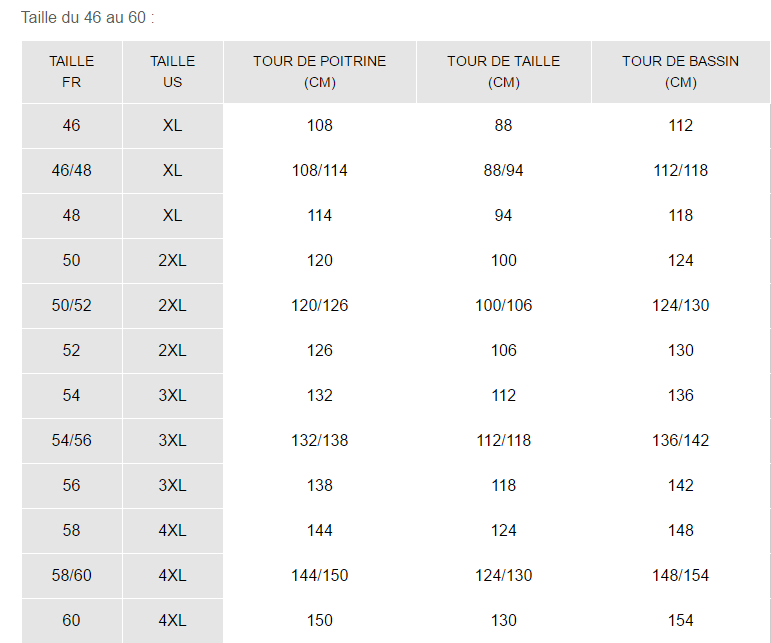Screen dimensions: 771x643
Task: Click the 46/48 FR size cell
Action: pyautogui.click(x=71, y=170)
